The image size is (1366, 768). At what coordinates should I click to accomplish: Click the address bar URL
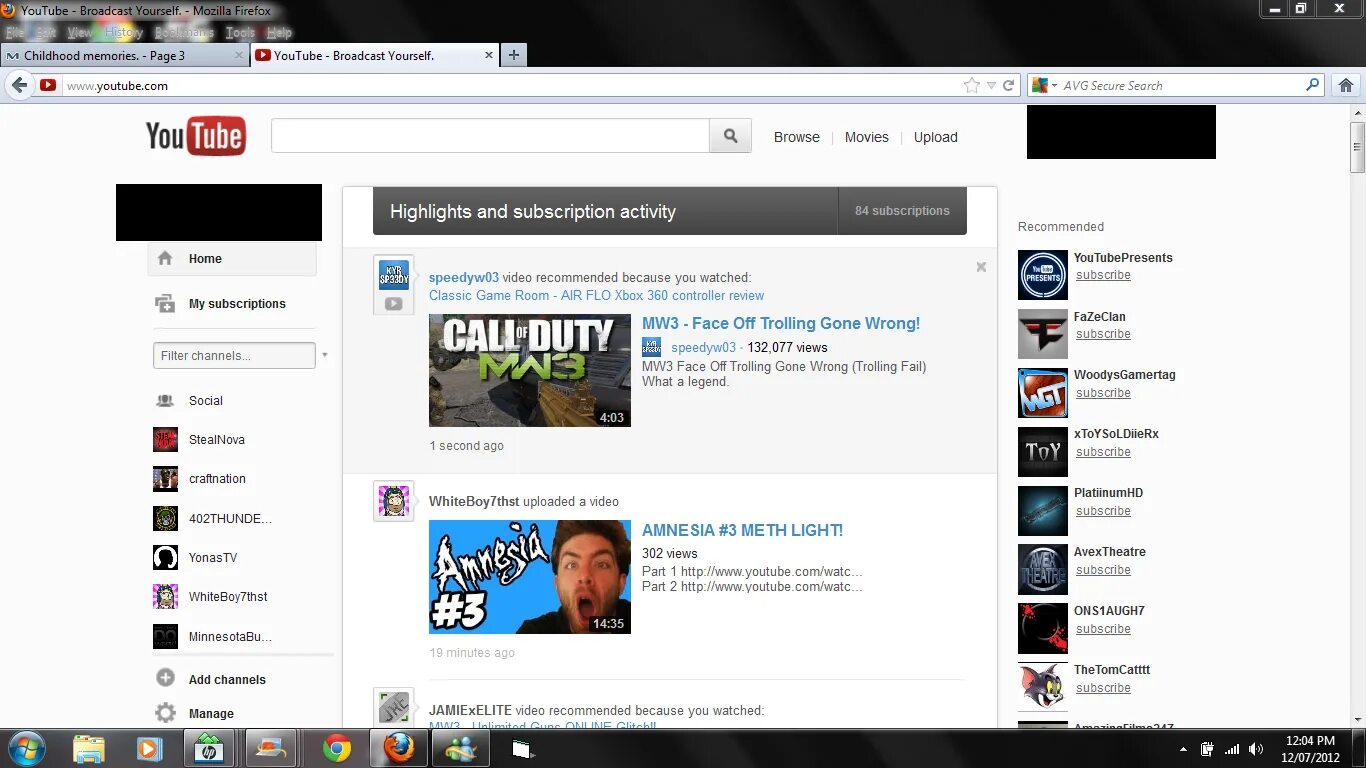tap(117, 86)
